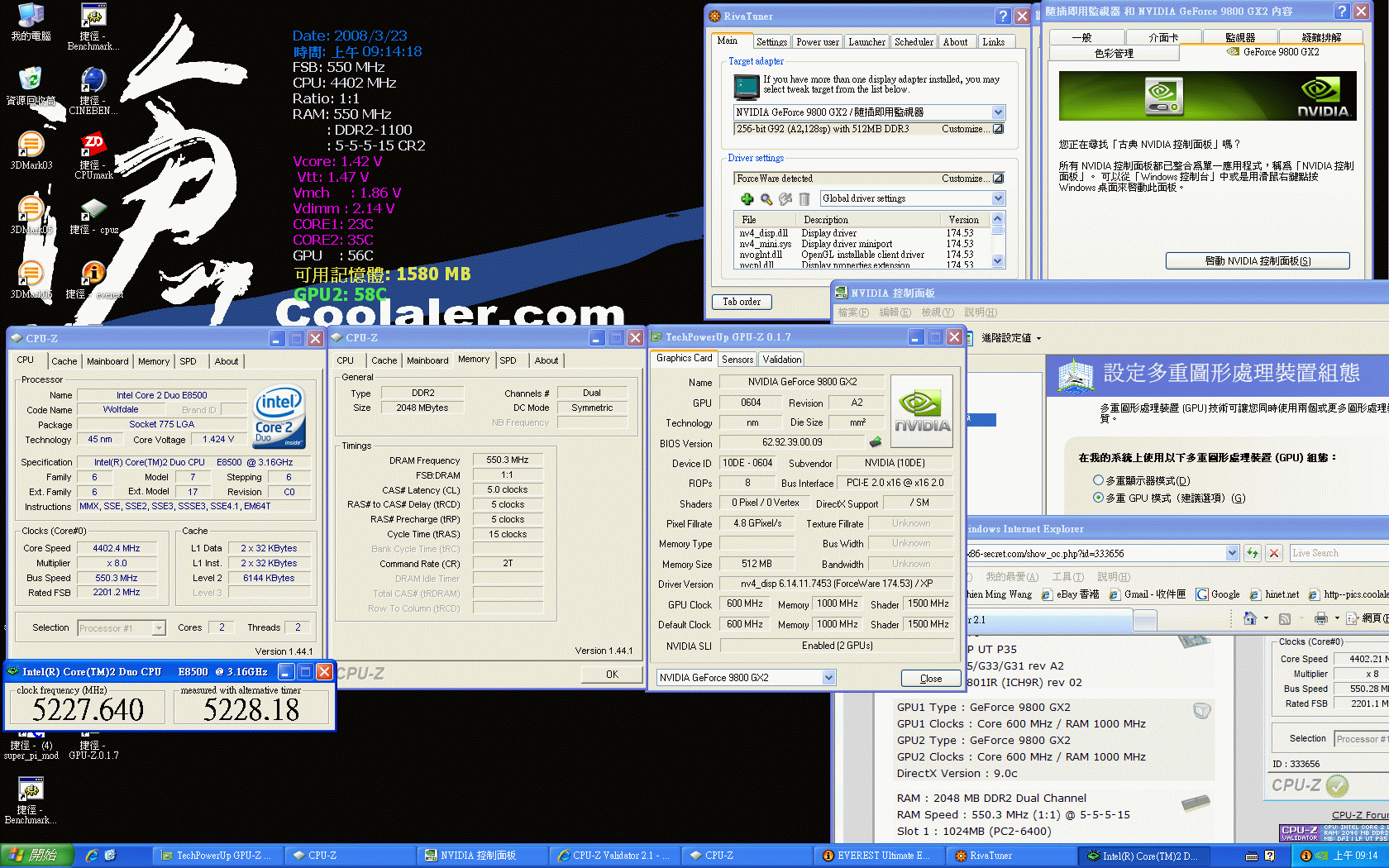The height and width of the screenshot is (868, 1389).
Task: Open the Processor #1 selection dropdown in CPU-Z
Action: pyautogui.click(x=159, y=628)
